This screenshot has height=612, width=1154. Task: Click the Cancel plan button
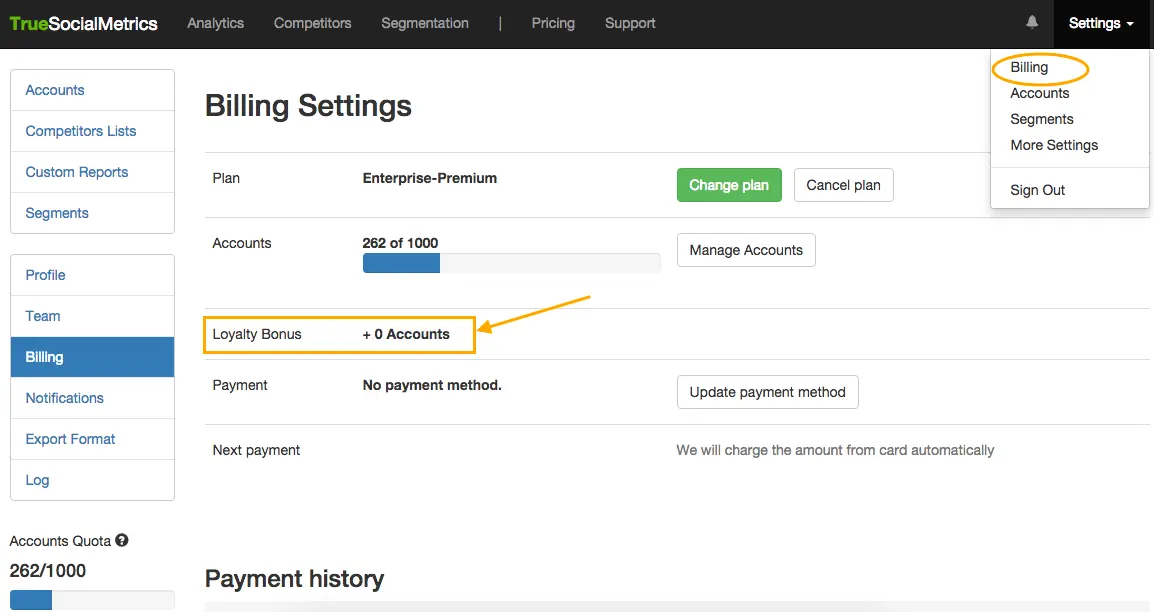pos(843,185)
